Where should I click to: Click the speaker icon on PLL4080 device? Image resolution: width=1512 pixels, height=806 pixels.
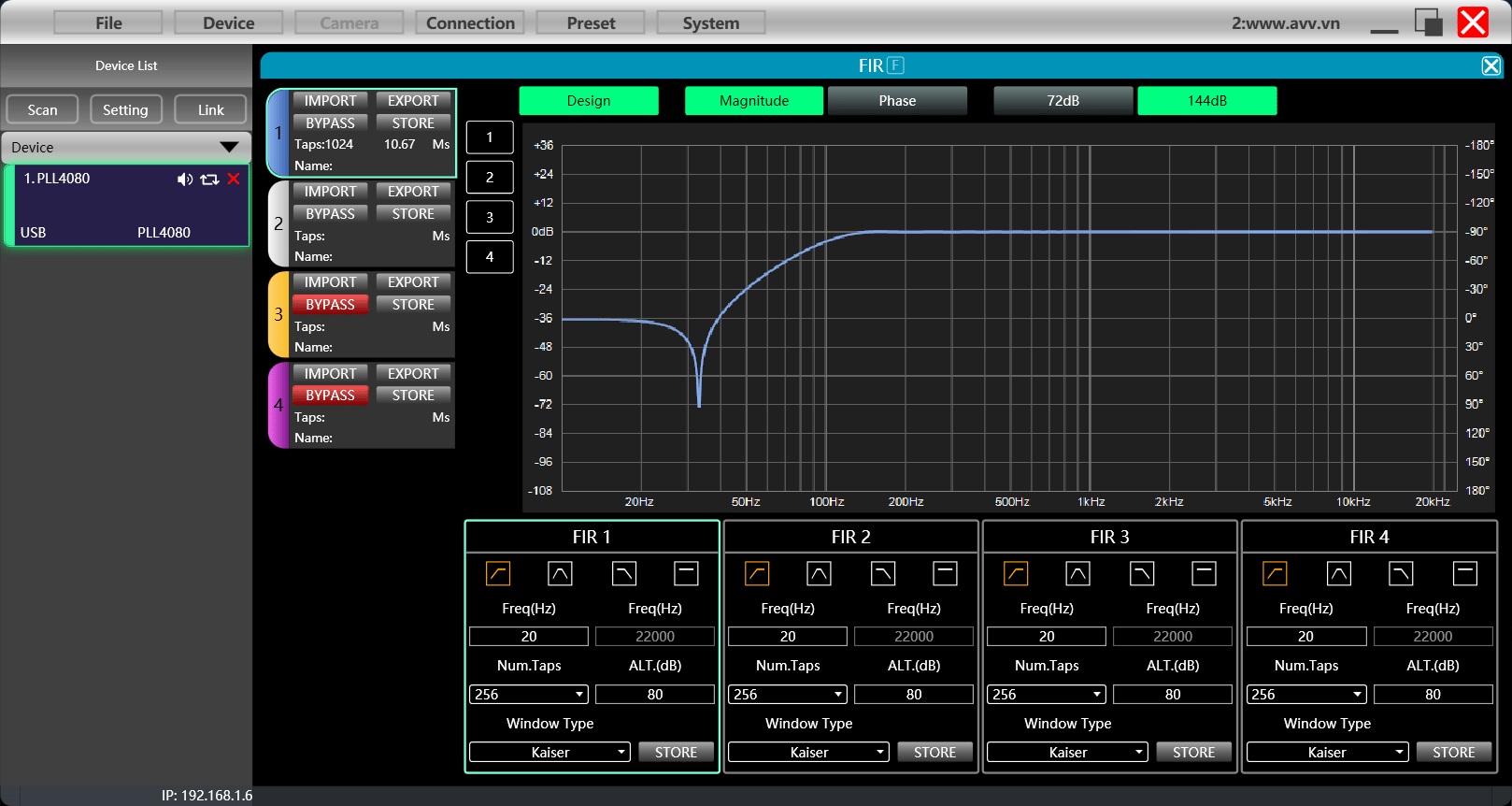click(185, 180)
